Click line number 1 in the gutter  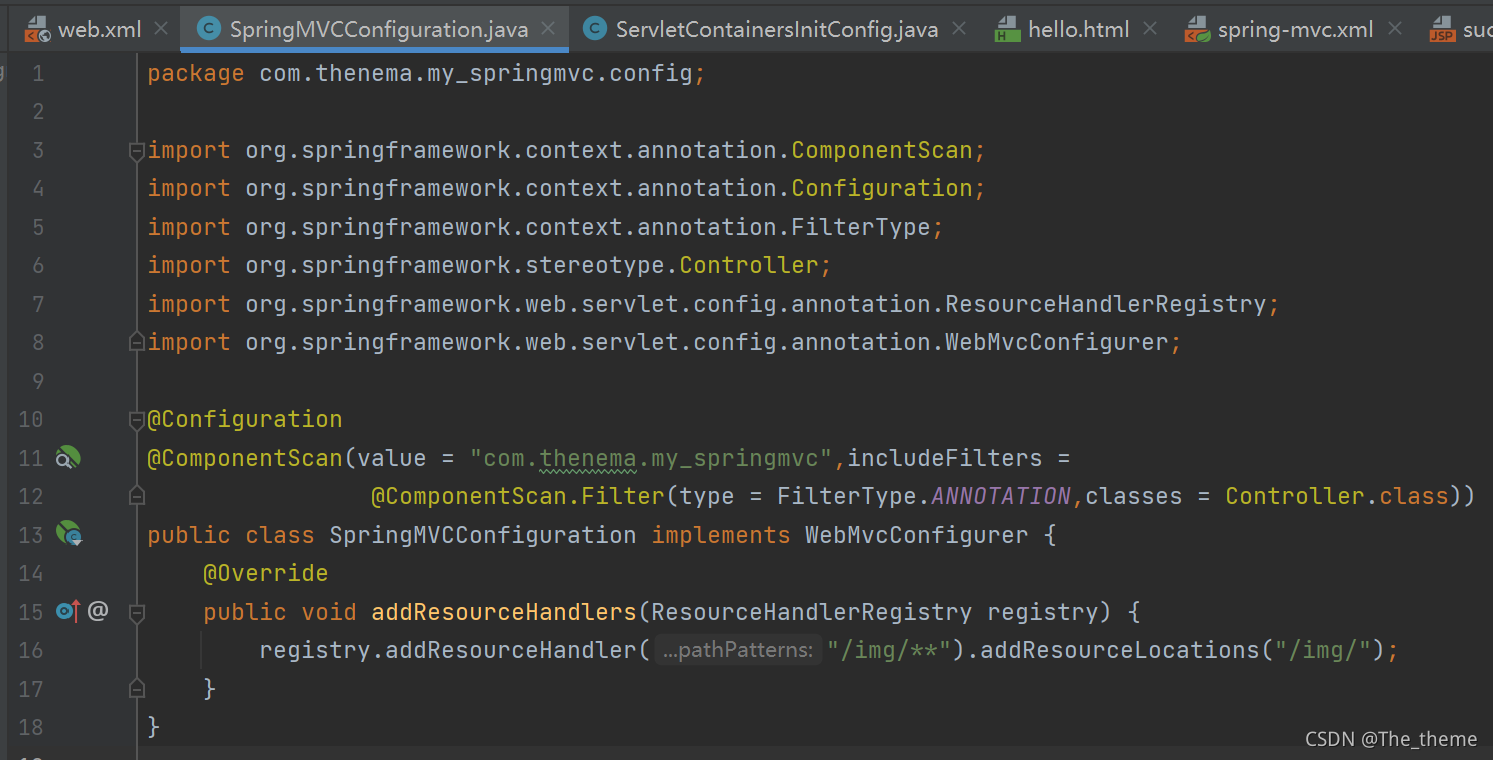point(38,73)
